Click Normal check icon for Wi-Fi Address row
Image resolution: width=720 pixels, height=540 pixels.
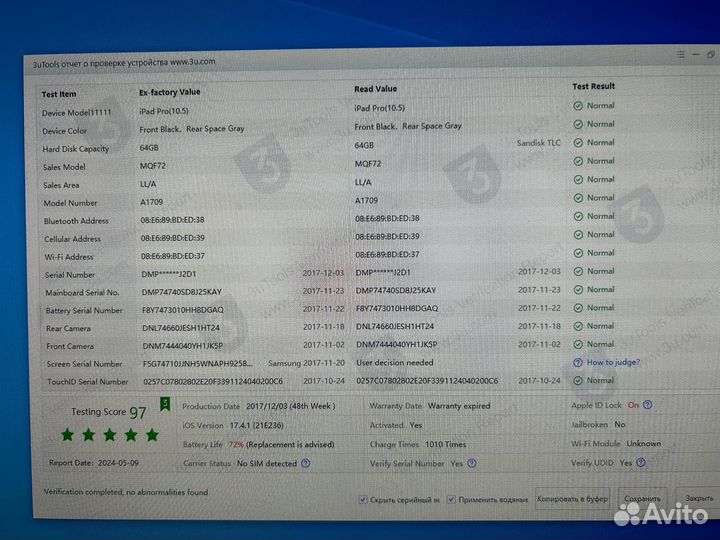[x=578, y=253]
